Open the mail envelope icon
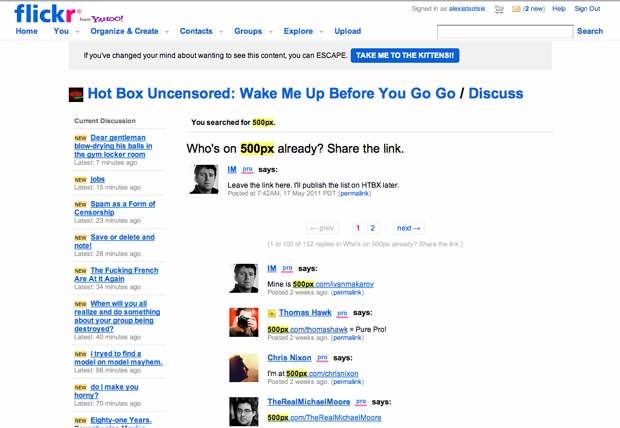 516,9
